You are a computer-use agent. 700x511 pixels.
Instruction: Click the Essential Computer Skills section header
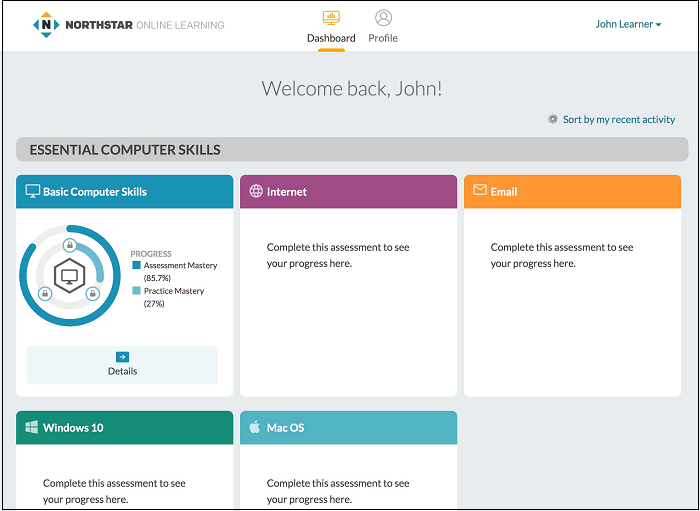[x=352, y=150]
